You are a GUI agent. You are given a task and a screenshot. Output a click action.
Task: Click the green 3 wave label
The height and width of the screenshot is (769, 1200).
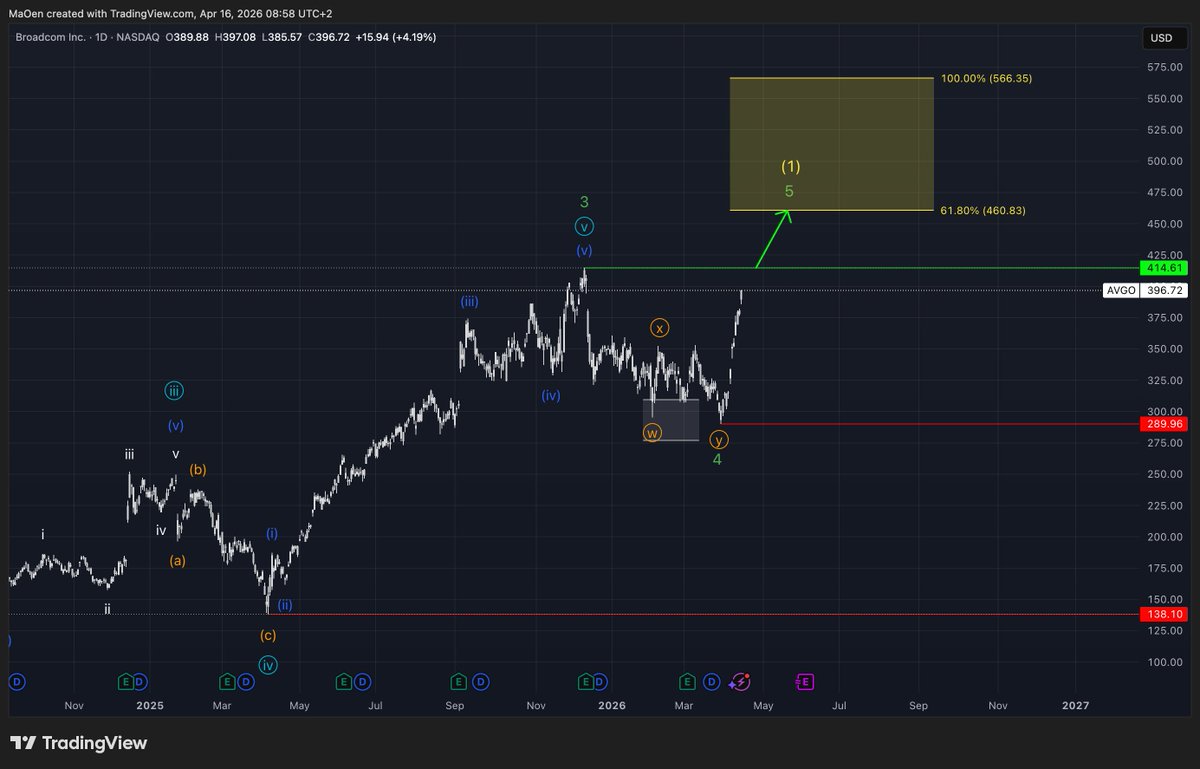pyautogui.click(x=584, y=202)
